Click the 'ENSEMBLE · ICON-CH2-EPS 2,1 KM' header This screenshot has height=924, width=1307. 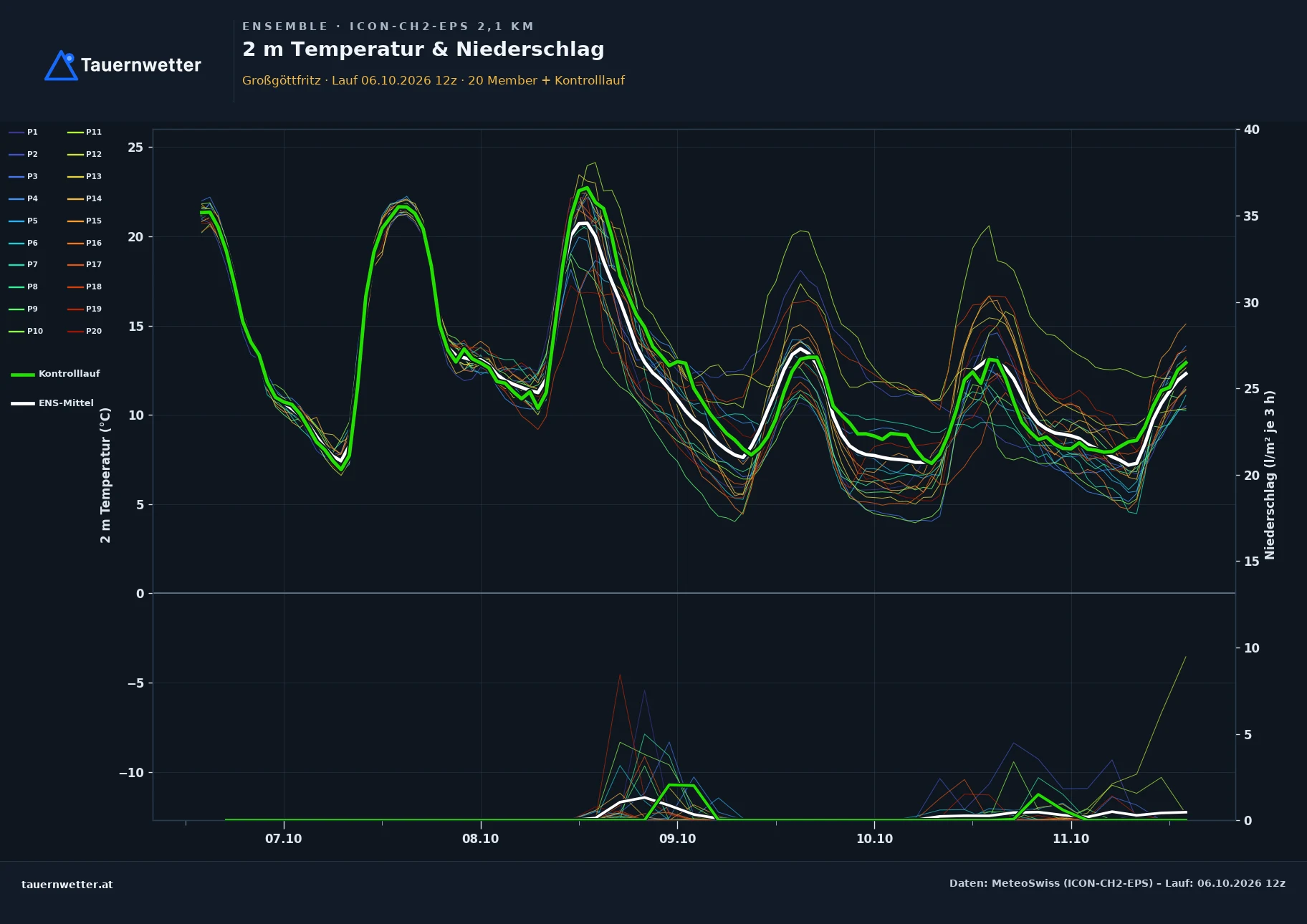pyautogui.click(x=388, y=27)
